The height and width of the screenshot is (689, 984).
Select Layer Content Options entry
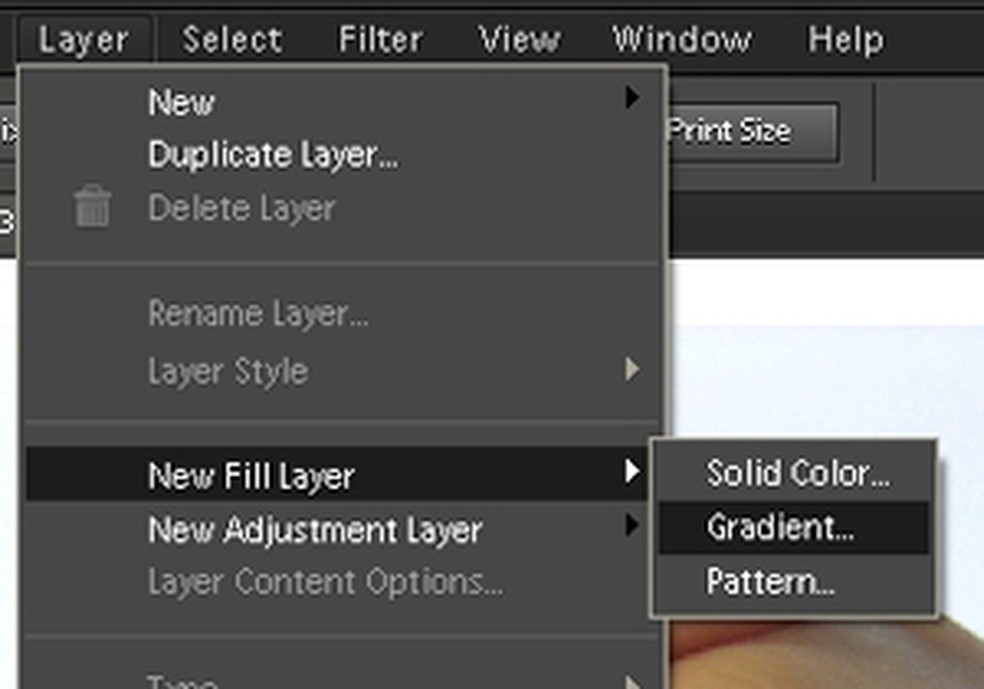coord(325,582)
